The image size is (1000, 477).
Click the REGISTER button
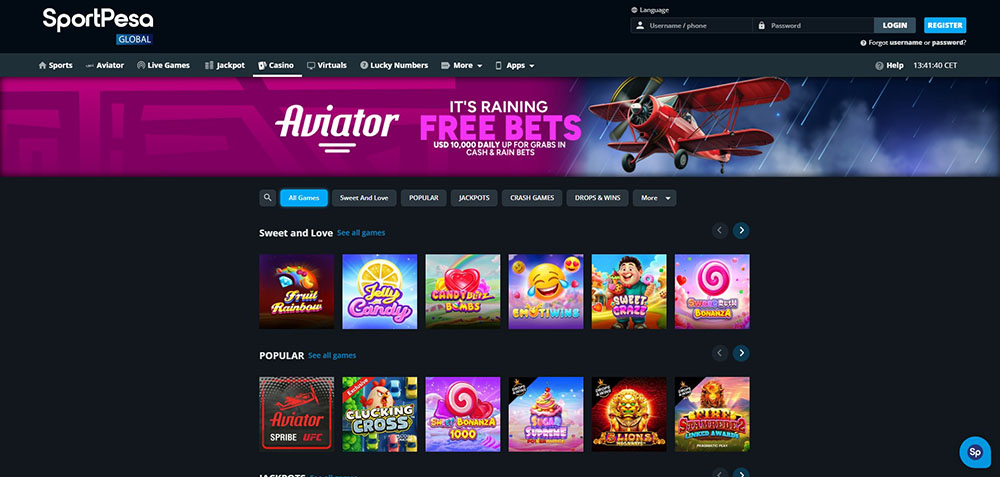[x=945, y=26]
